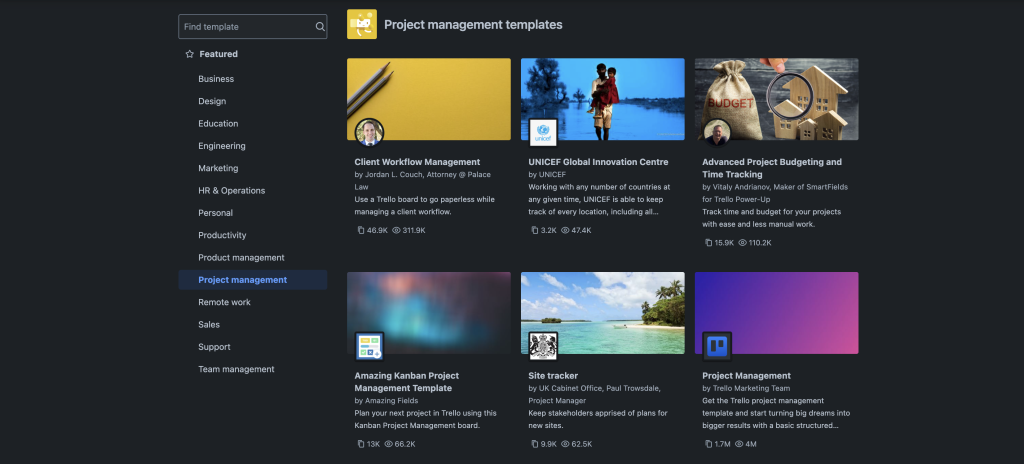Click copy icon beside 3.2K
The width and height of the screenshot is (1024, 464).
coord(535,230)
